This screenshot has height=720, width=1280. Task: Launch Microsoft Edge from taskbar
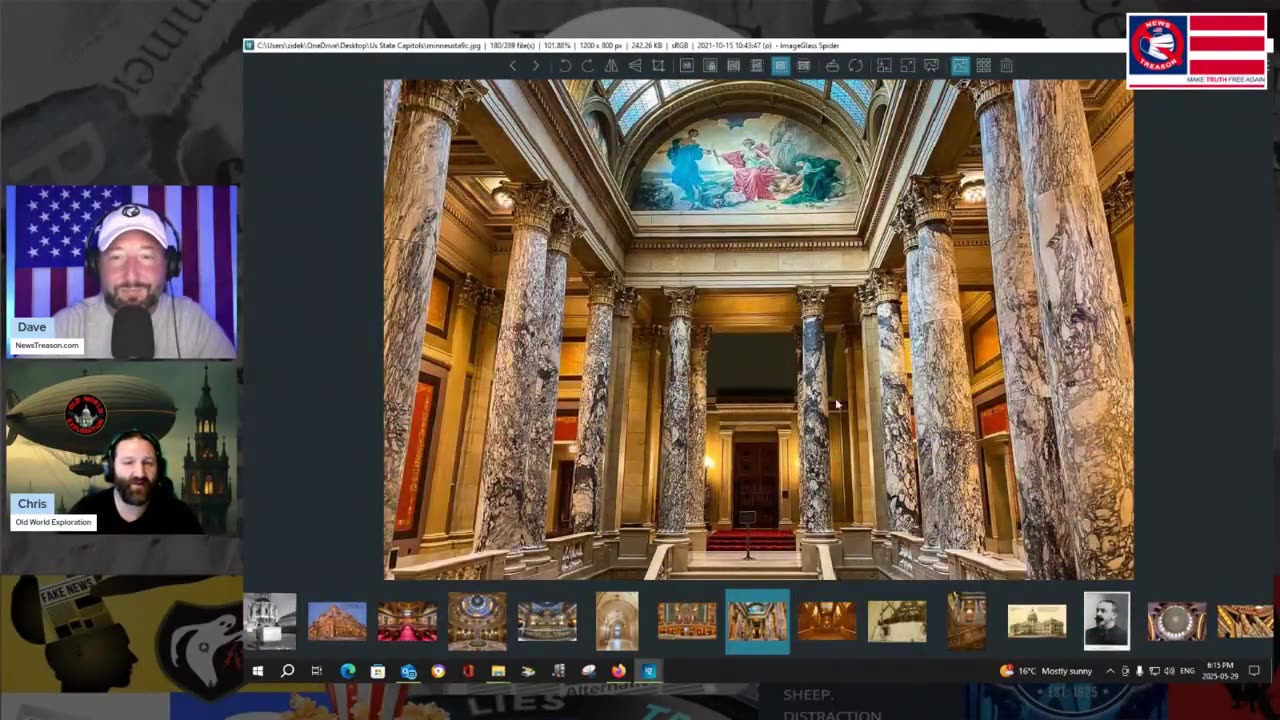click(348, 671)
